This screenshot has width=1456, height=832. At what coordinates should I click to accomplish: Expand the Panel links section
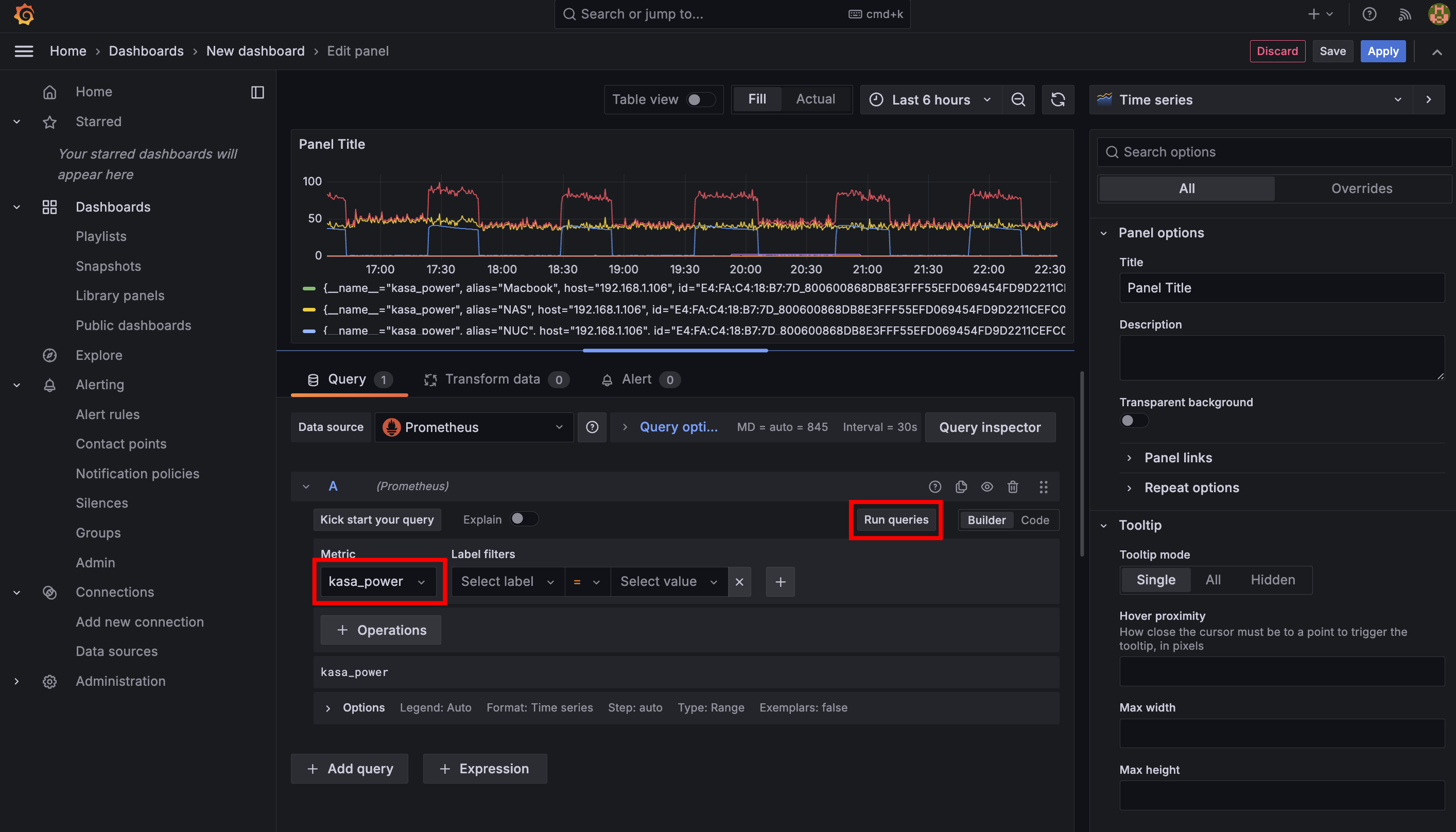point(1177,458)
